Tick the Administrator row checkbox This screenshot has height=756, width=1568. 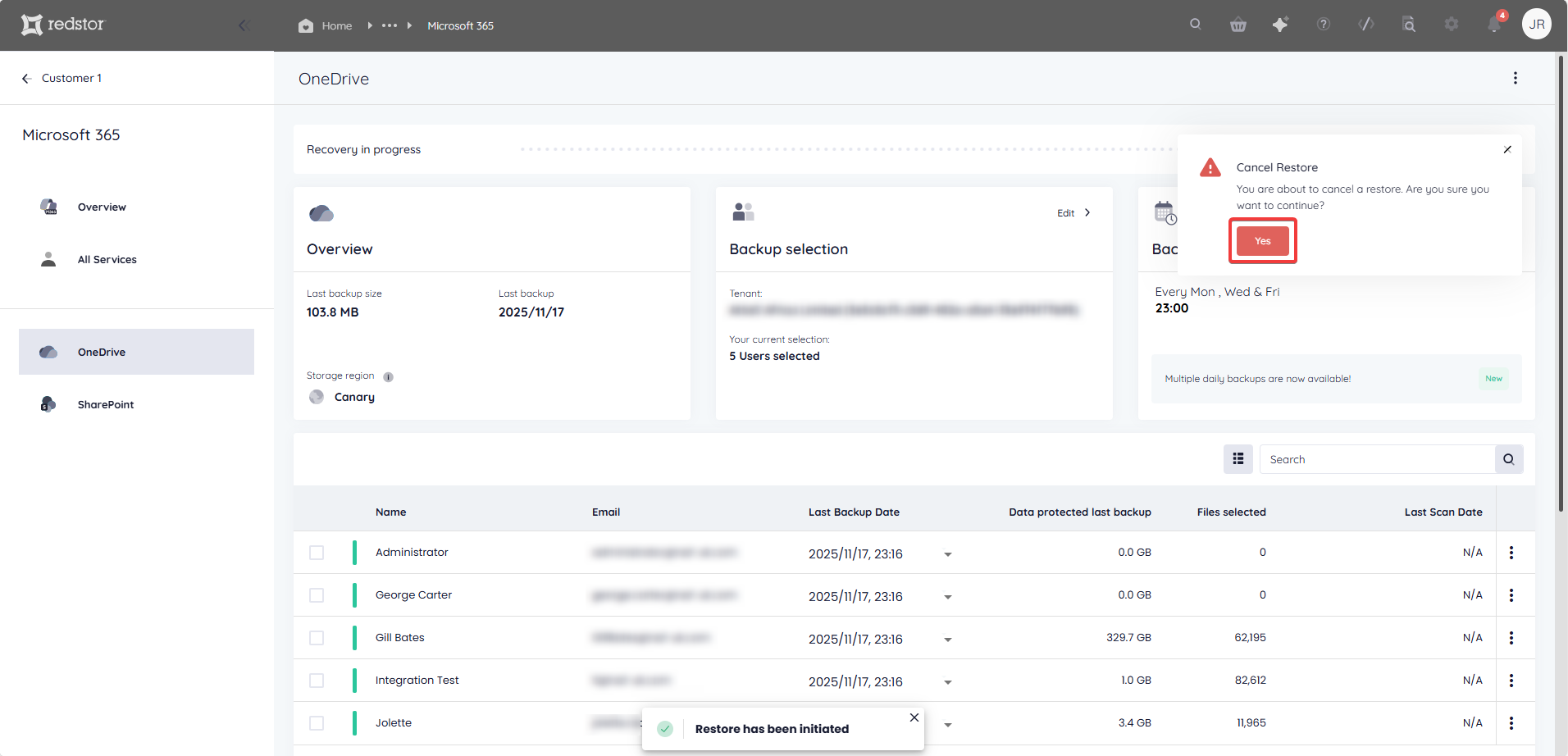pos(317,553)
